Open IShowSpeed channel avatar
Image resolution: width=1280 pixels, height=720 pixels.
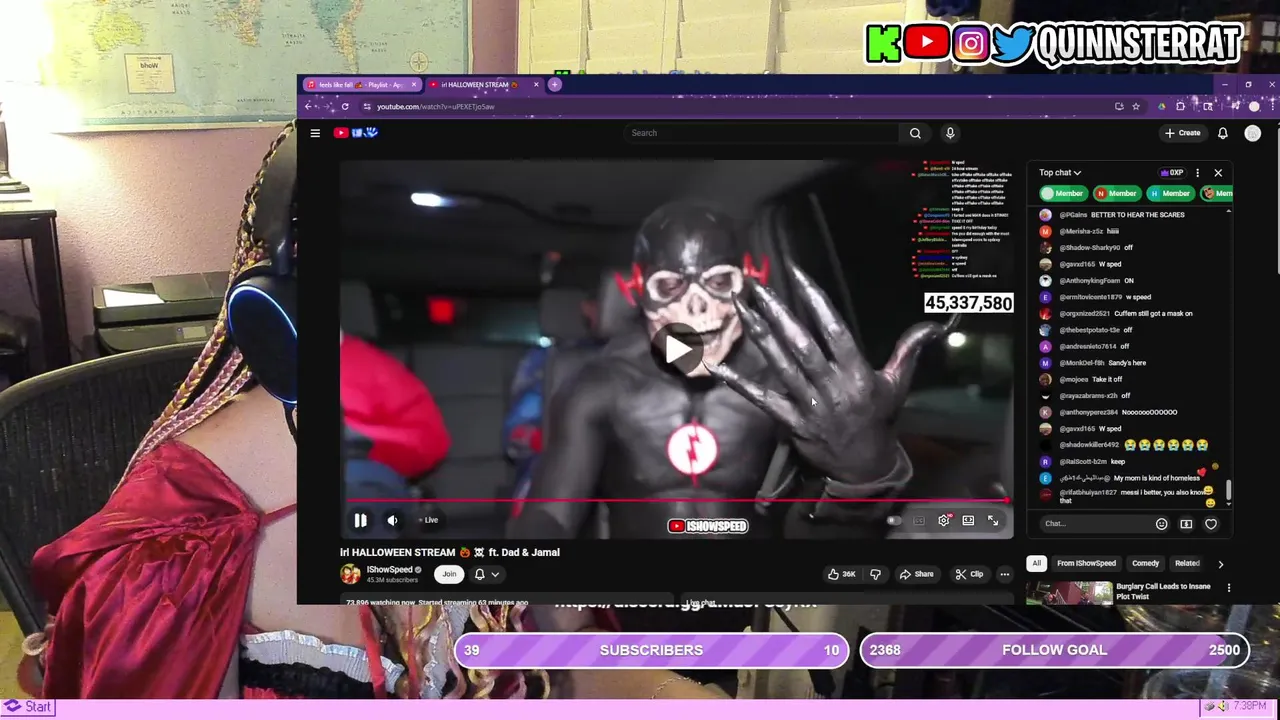point(350,574)
